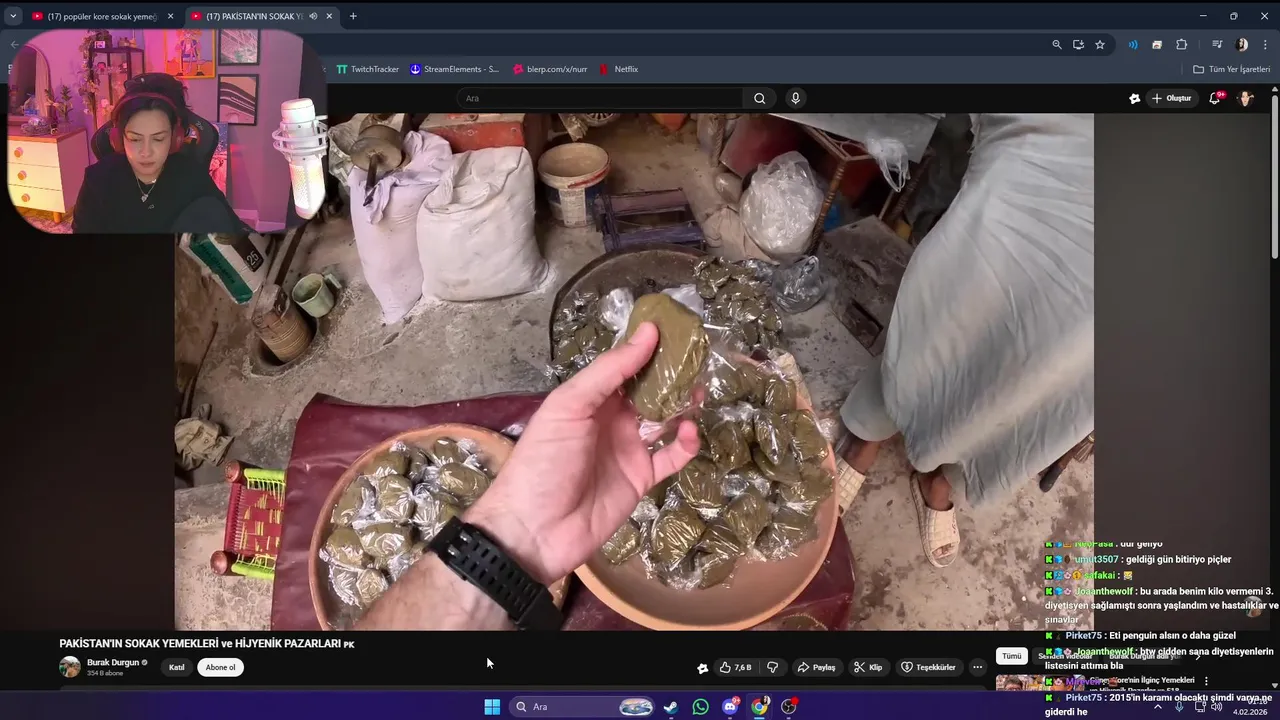
Task: Click the Windows taskbar 'Ara' search box
Action: coord(582,707)
